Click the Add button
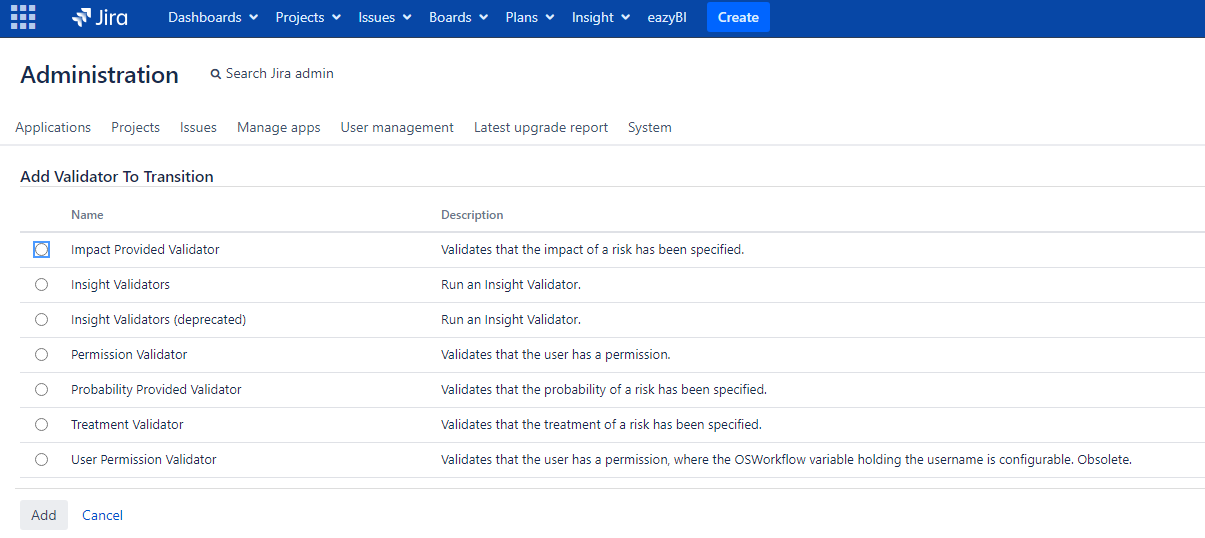The width and height of the screenshot is (1205, 538). (x=44, y=515)
